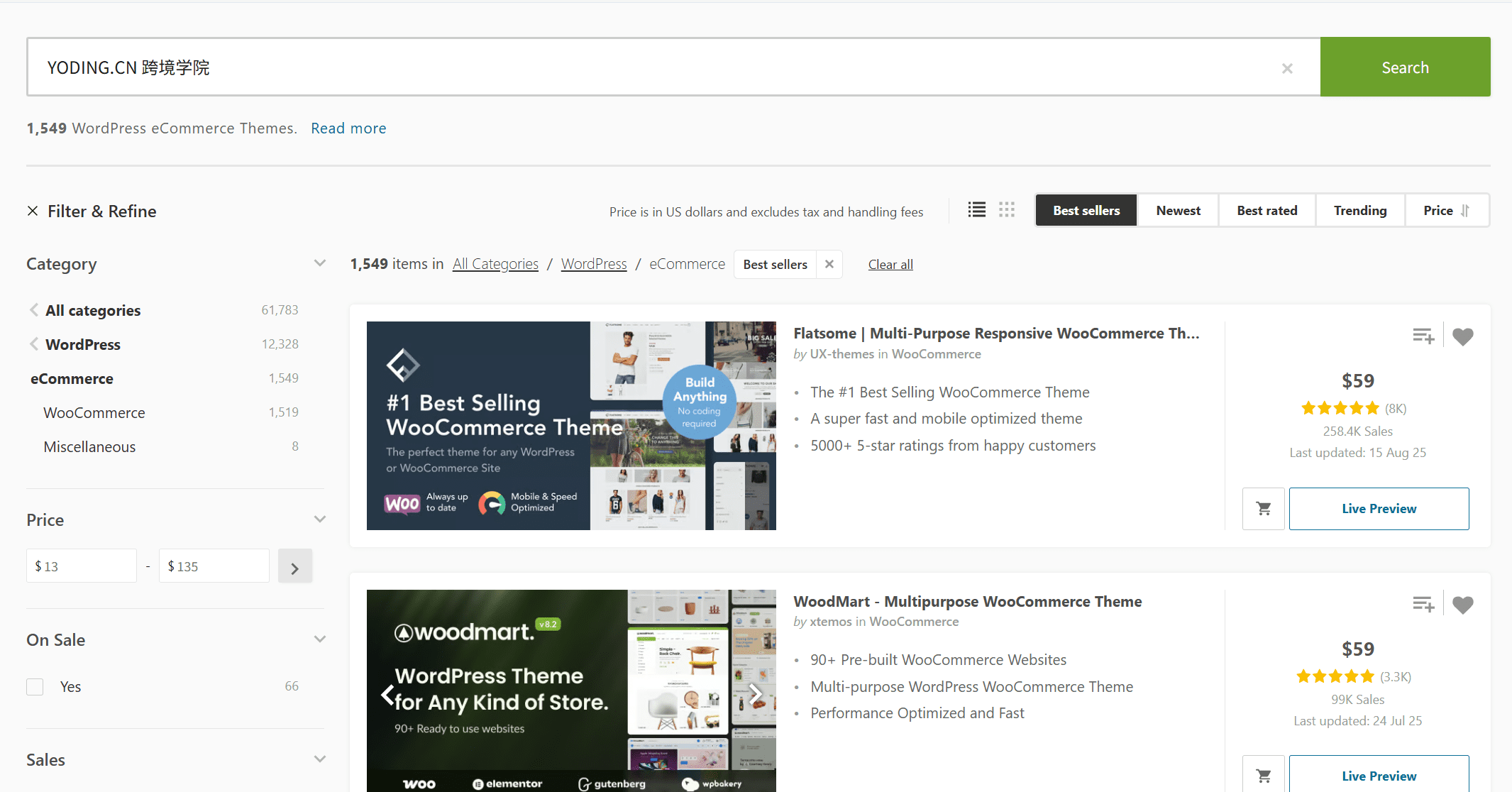Add Flatsome to a collection
The width and height of the screenshot is (1512, 792).
1423,336
